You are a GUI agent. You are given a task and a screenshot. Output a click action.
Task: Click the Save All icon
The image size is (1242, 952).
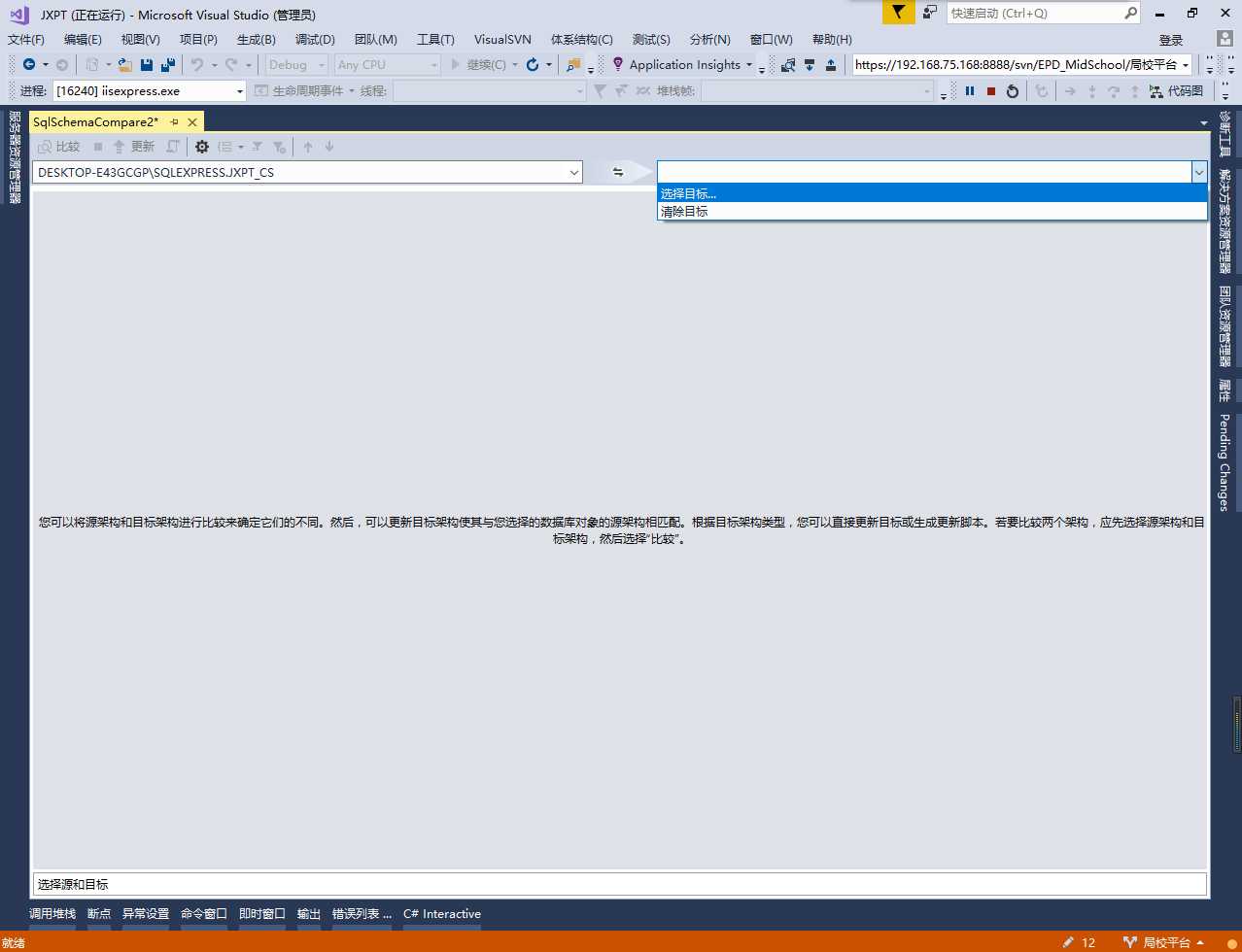pyautogui.click(x=168, y=65)
